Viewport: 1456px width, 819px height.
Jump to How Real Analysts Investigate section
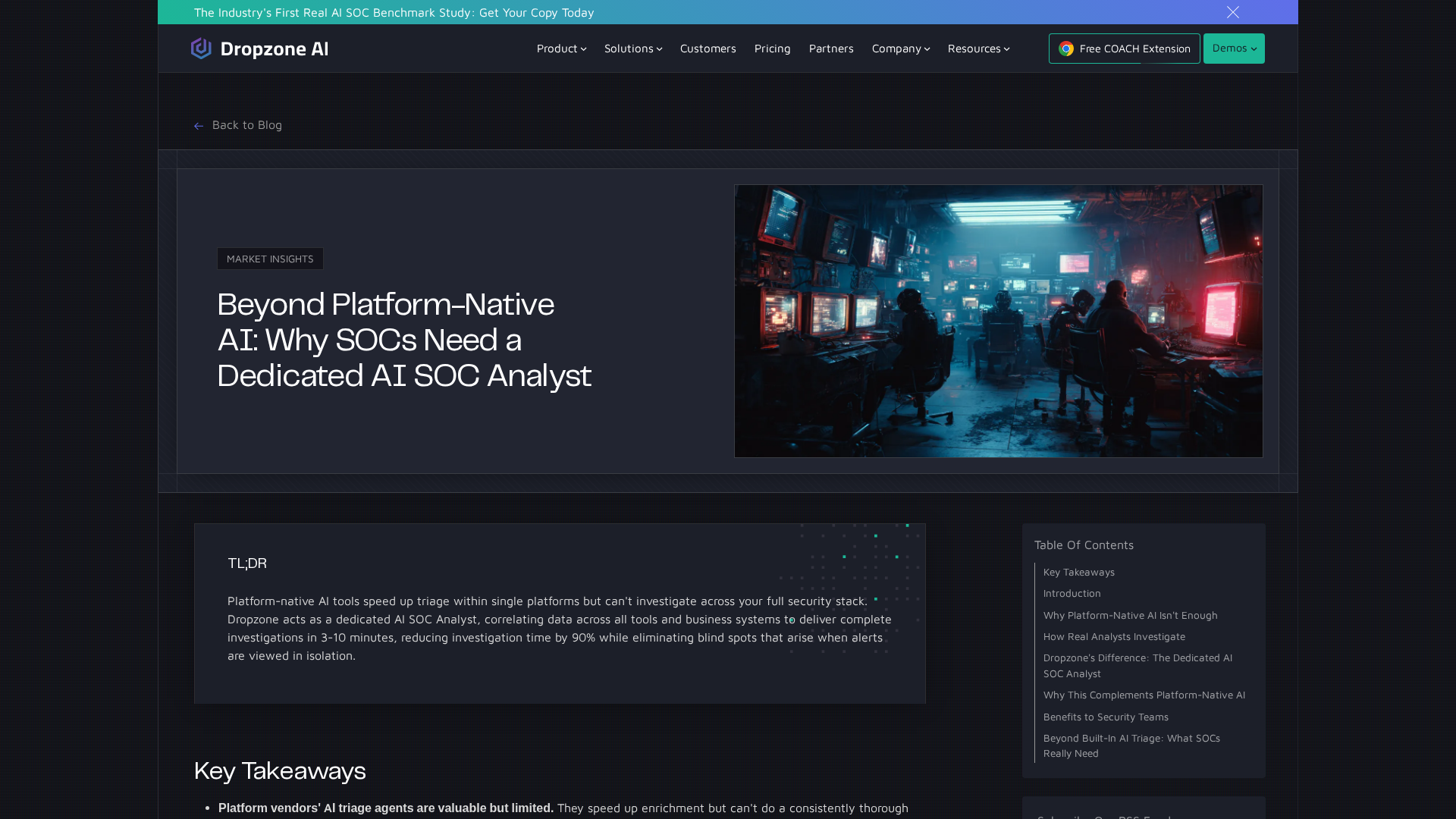(1113, 636)
